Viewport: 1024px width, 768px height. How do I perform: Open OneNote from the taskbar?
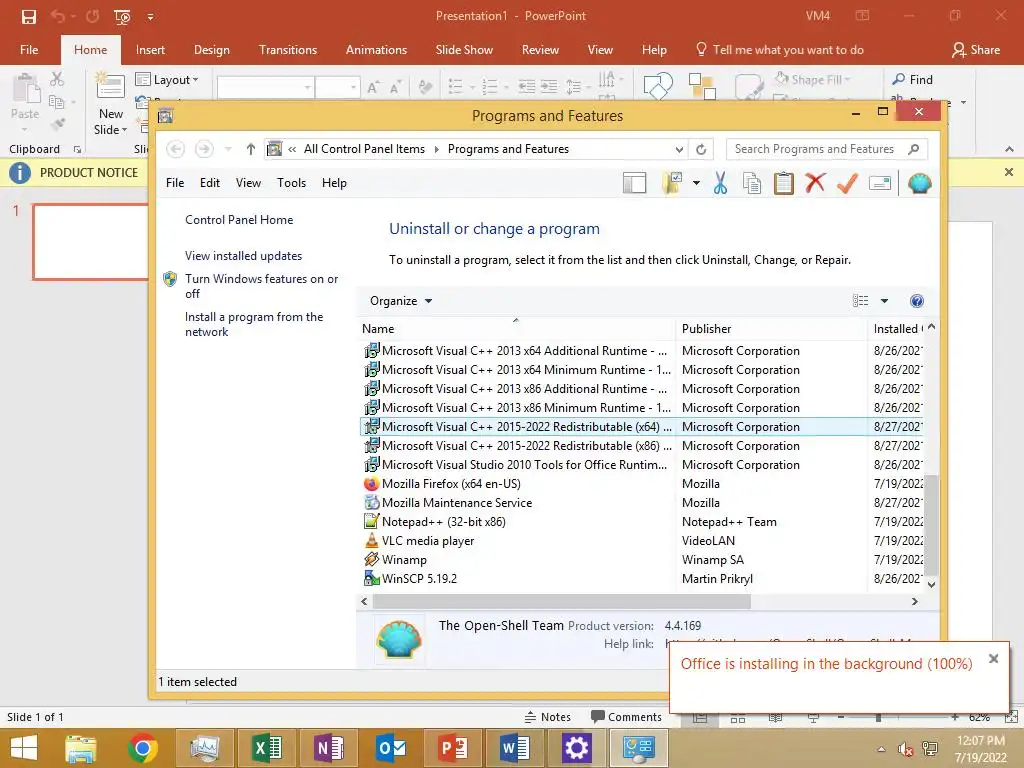[x=328, y=748]
